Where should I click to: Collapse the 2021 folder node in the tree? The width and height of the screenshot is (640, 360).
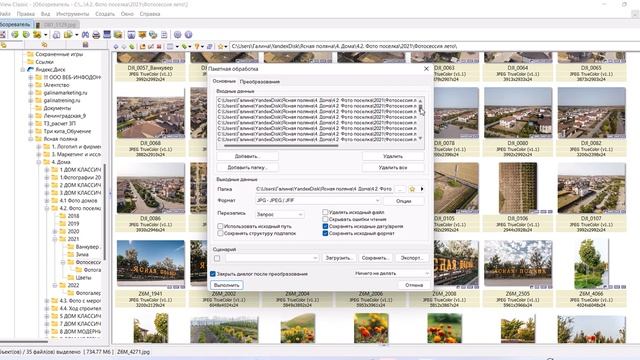[x=55, y=239]
